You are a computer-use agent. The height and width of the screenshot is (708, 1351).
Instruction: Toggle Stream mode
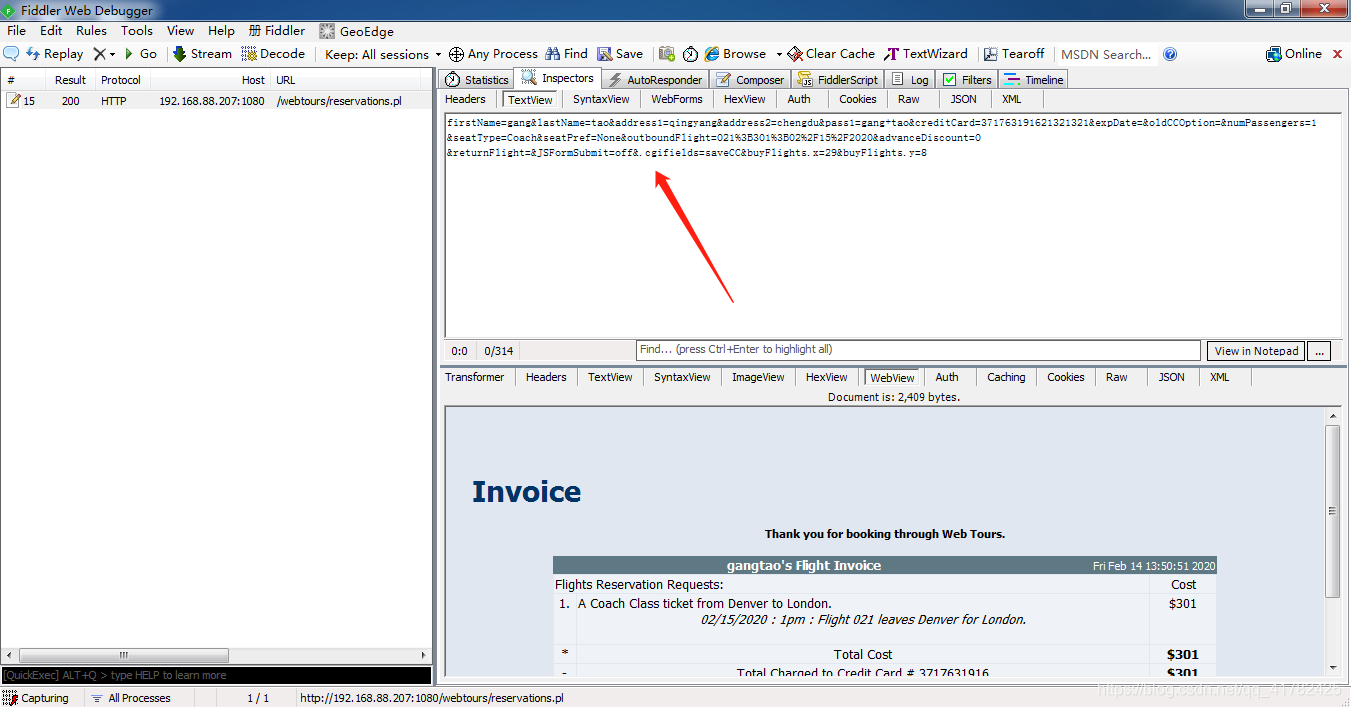[x=202, y=54]
